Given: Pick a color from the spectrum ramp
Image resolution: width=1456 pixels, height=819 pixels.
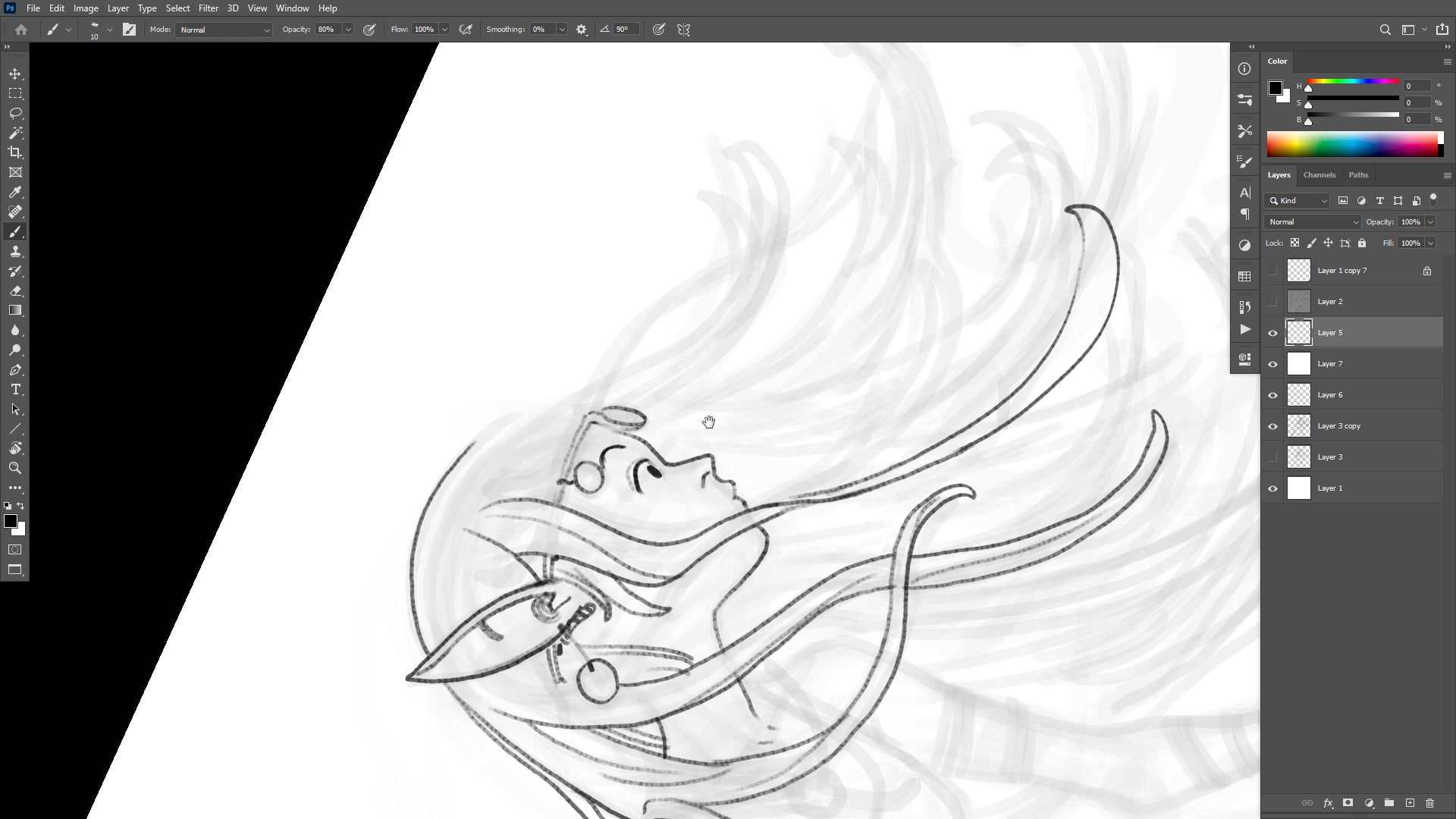Looking at the screenshot, I should [x=1351, y=144].
